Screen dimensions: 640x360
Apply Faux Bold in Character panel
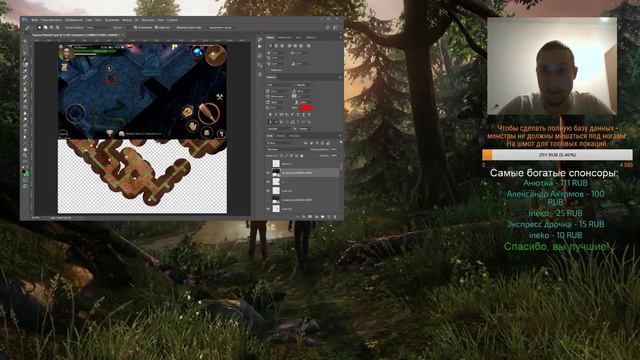coord(270,115)
